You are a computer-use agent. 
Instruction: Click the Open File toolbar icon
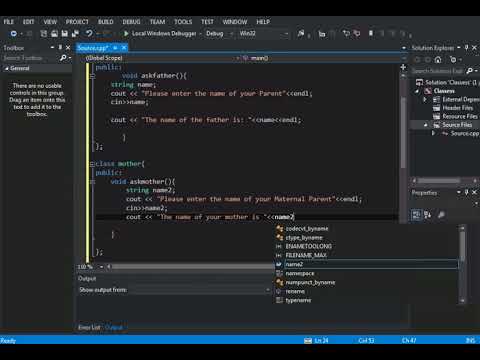click(x=54, y=34)
